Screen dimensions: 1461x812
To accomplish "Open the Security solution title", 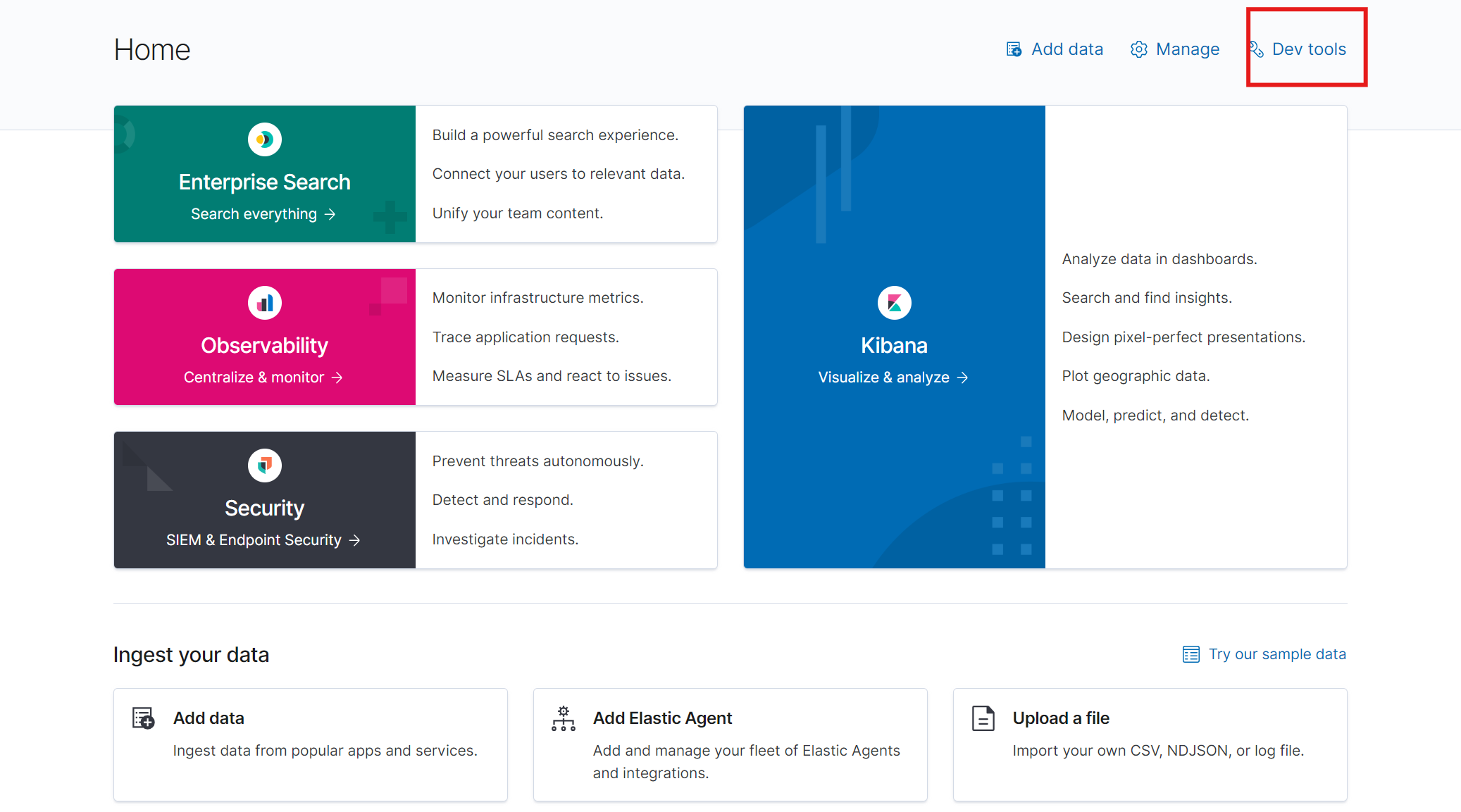I will [265, 508].
